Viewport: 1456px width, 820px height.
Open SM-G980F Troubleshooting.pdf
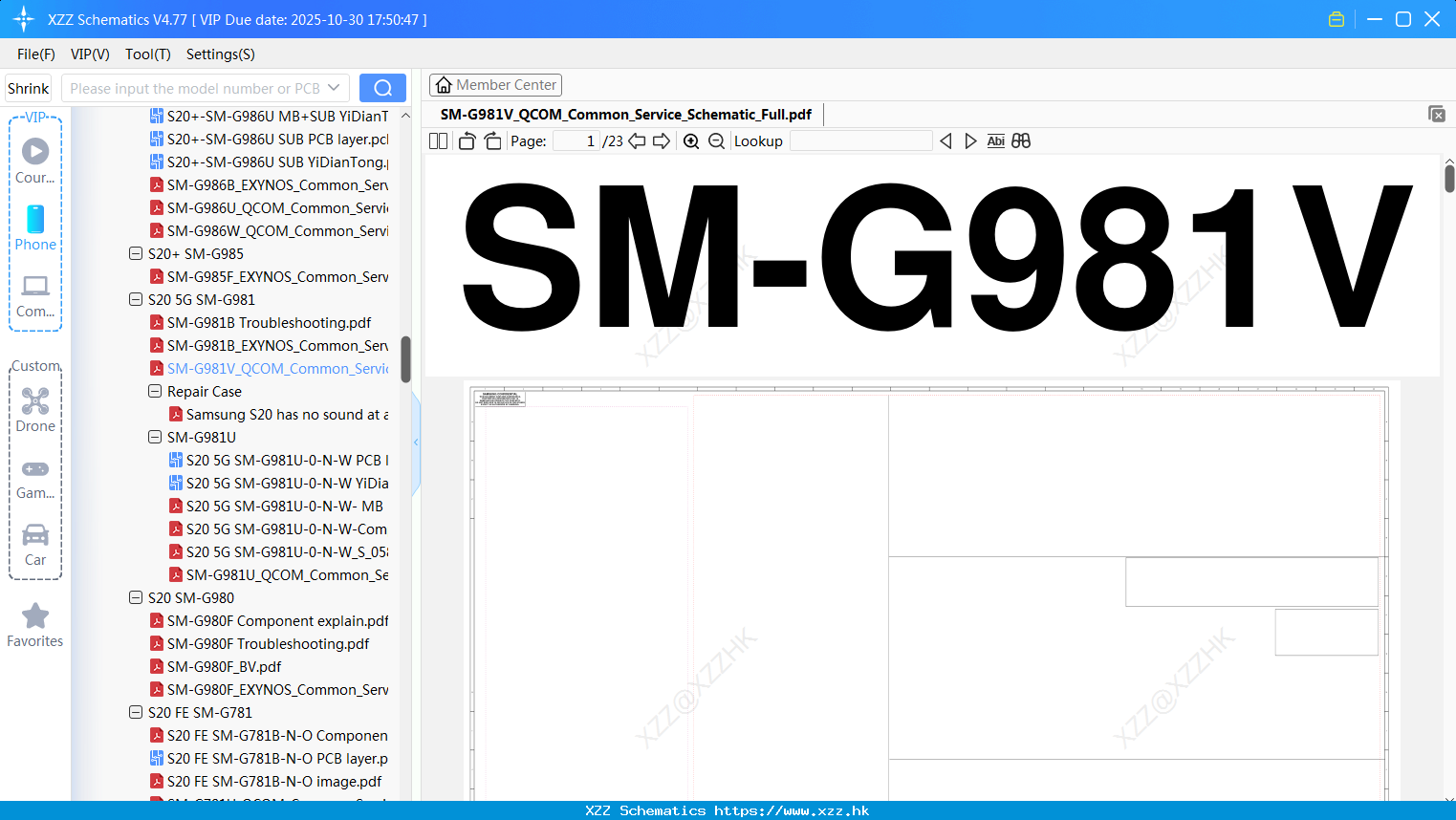coord(259,643)
